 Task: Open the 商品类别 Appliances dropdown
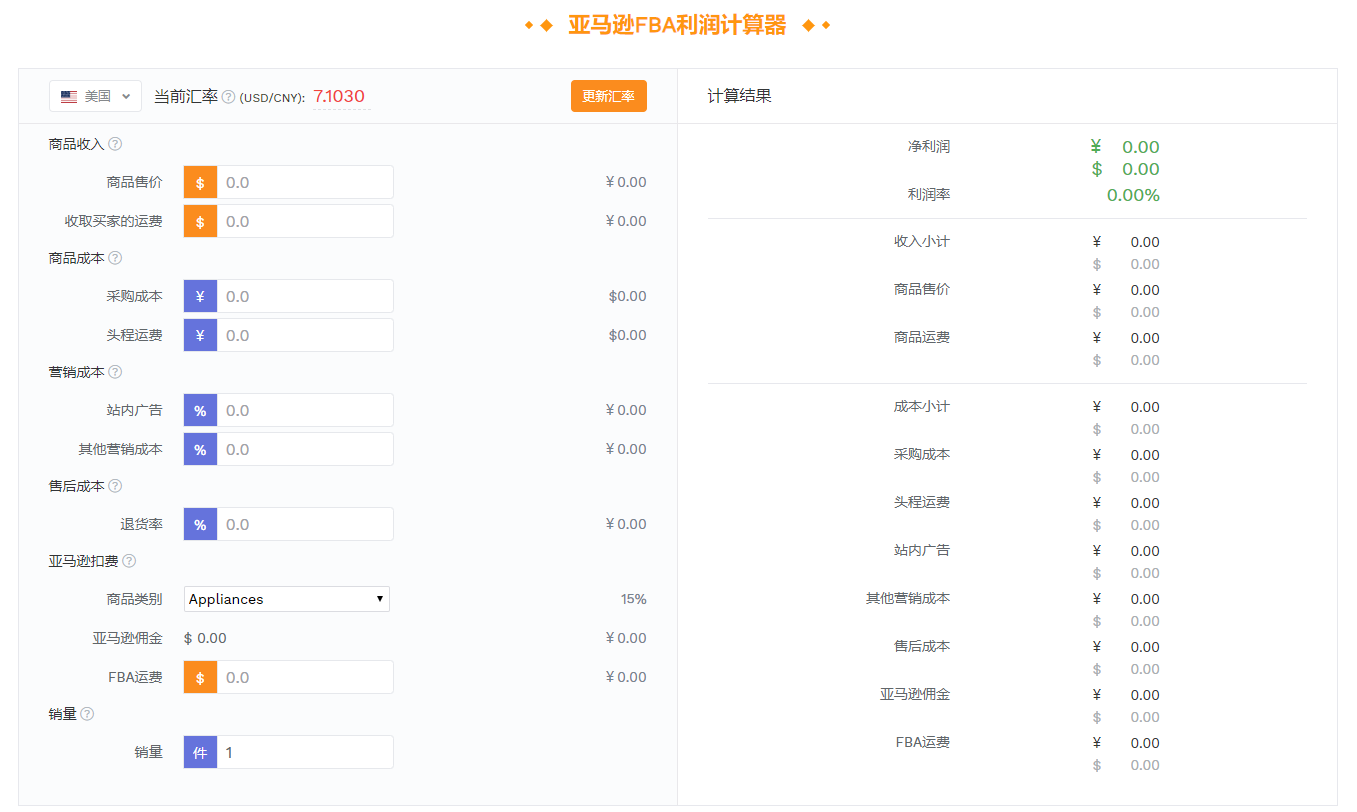point(287,599)
